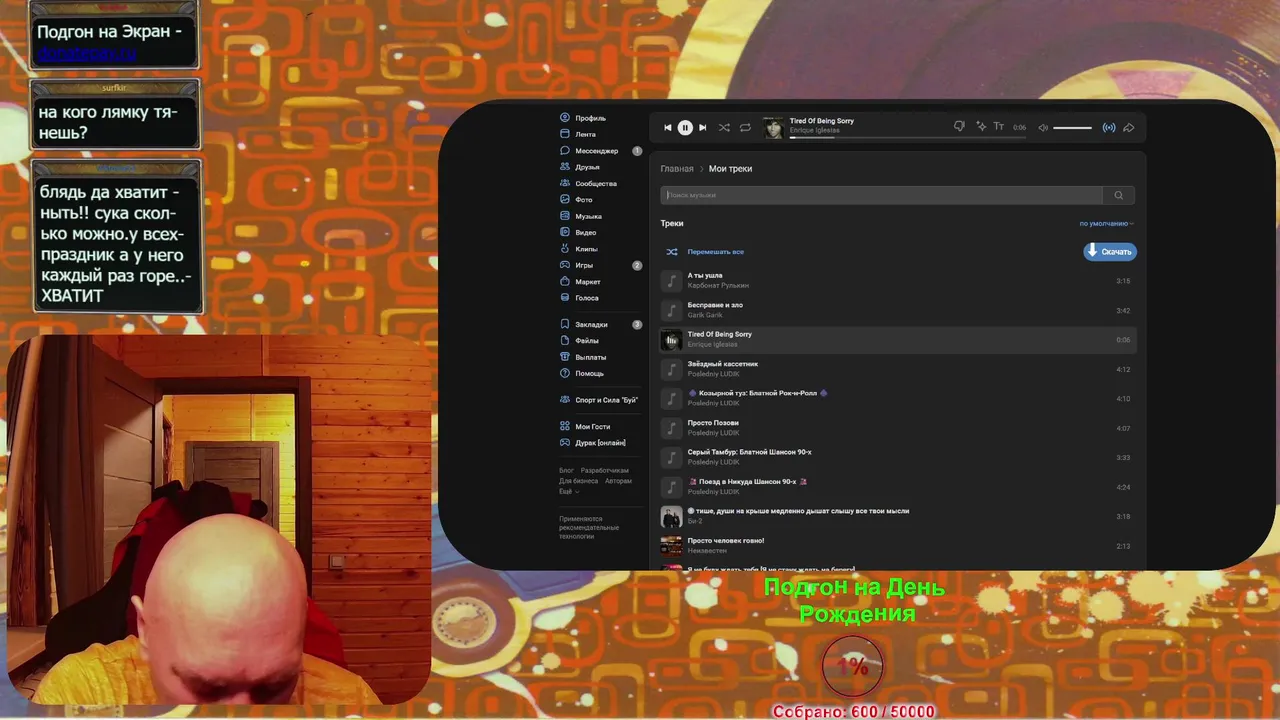Click the Карбонат Рулькин artist name
The width and height of the screenshot is (1280, 720).
click(x=718, y=286)
